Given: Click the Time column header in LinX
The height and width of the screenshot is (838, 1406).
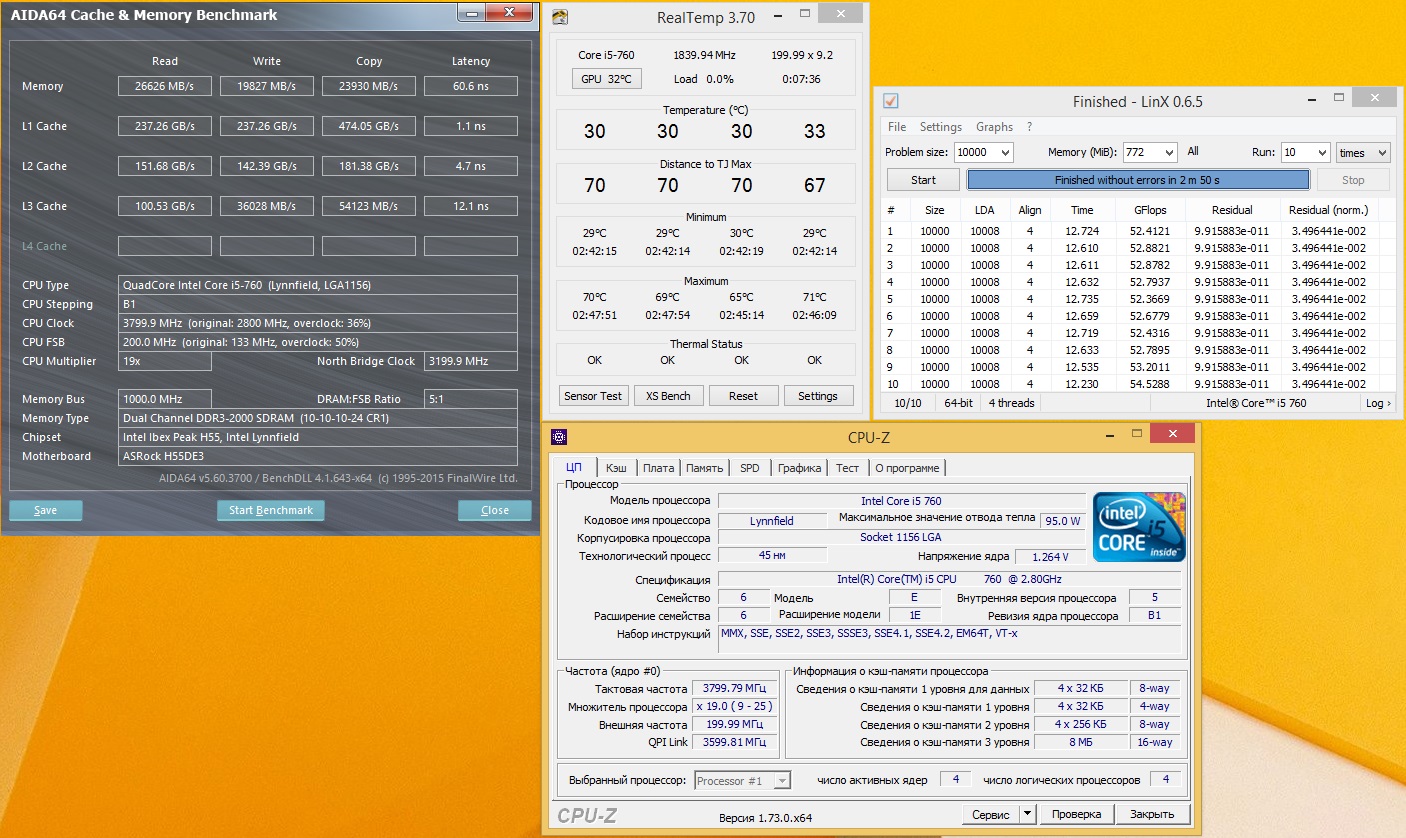Looking at the screenshot, I should coord(1082,211).
